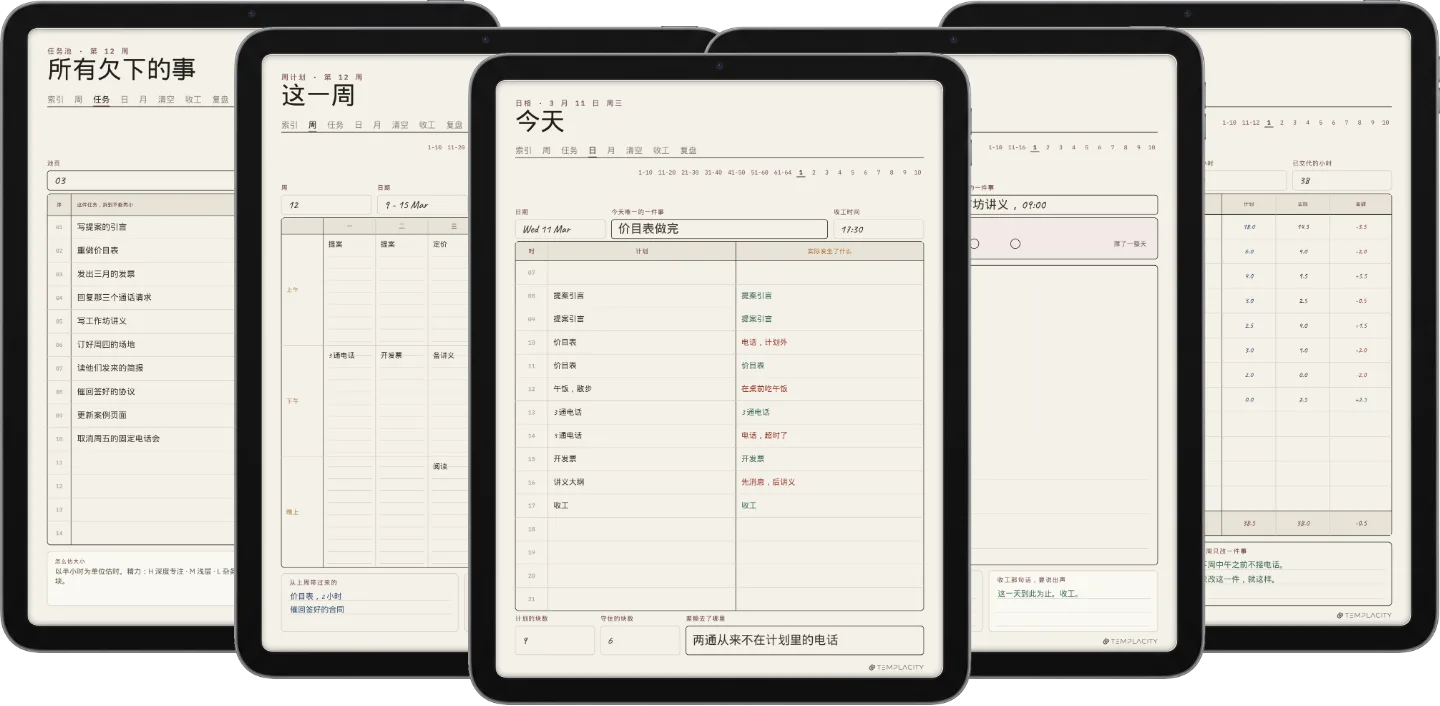This screenshot has width=1440, height=706.
Task: Click the Templacity logo on 今天 page
Action: (x=896, y=668)
